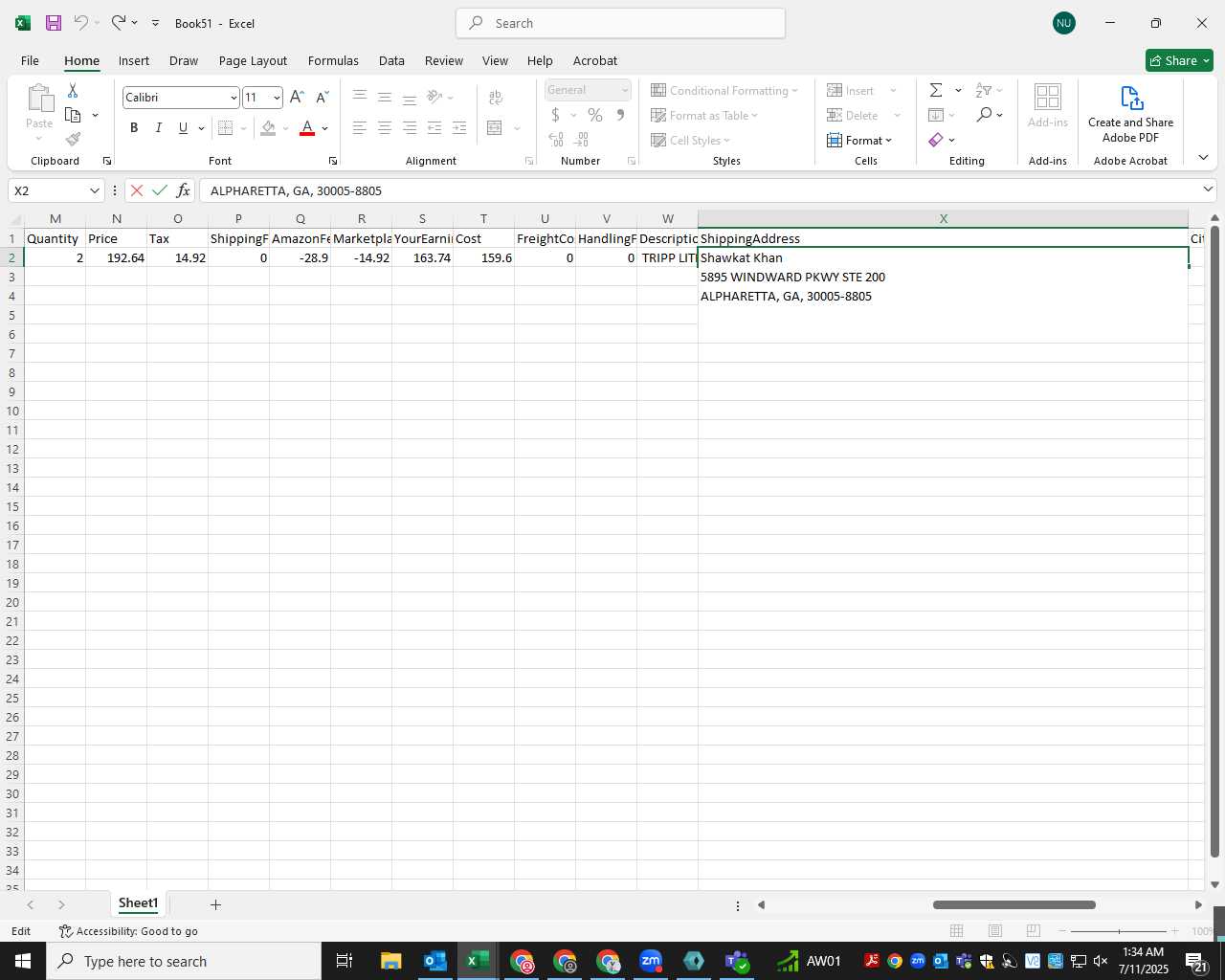
Task: Open the font size 11 dropdown
Action: coord(277,98)
